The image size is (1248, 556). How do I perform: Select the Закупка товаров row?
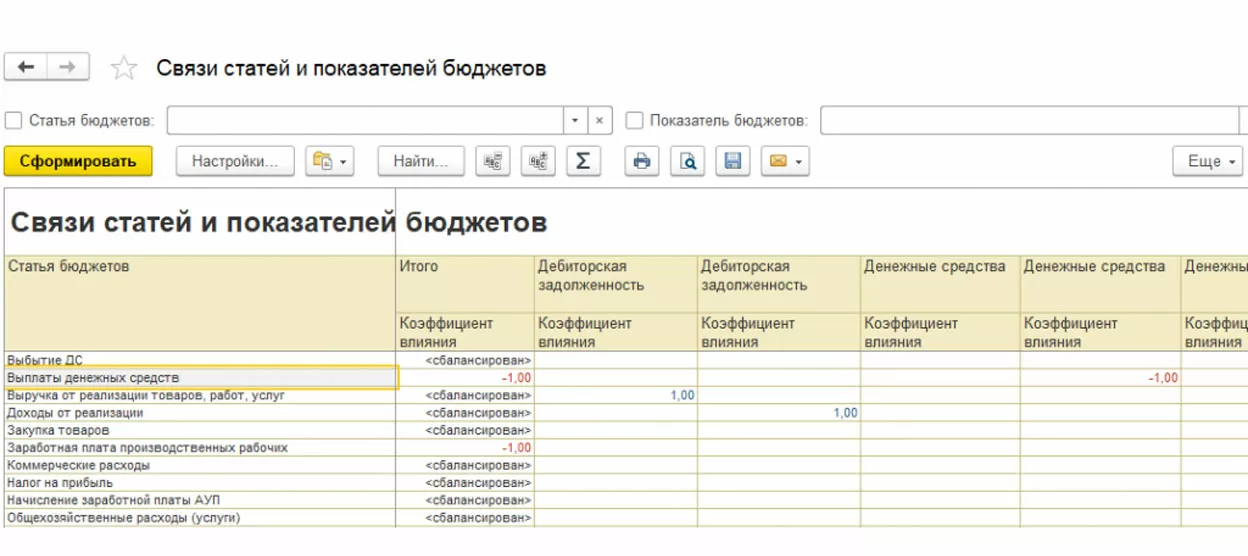(200, 430)
